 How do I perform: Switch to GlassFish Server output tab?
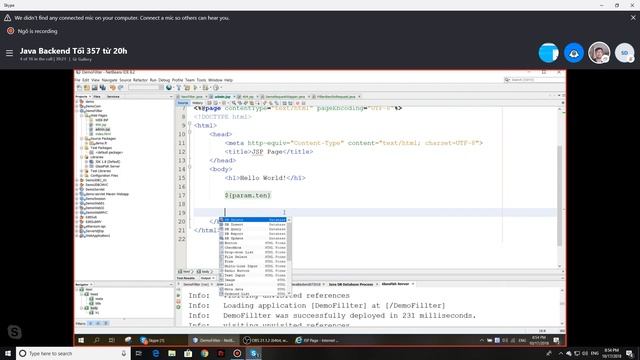tap(395, 284)
